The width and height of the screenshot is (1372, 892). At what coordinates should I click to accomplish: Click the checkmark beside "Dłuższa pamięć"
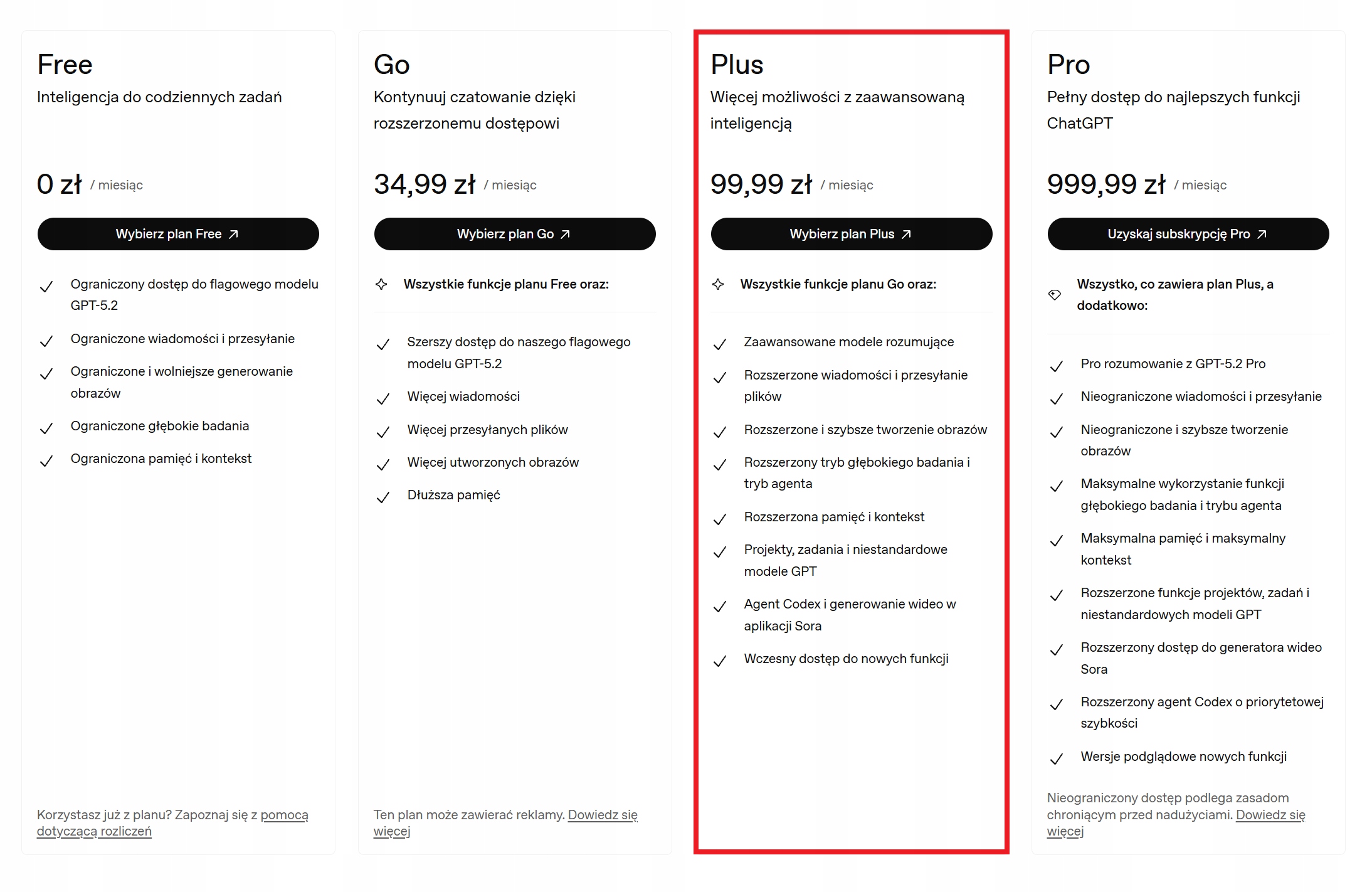click(383, 498)
